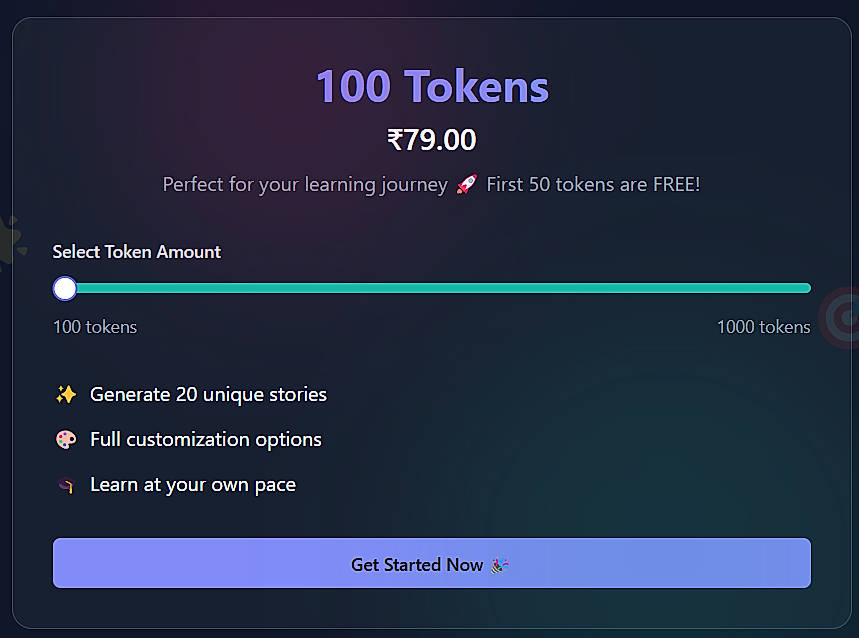Select the 1000 tokens maximum label
The image size is (859, 638).
click(x=763, y=327)
